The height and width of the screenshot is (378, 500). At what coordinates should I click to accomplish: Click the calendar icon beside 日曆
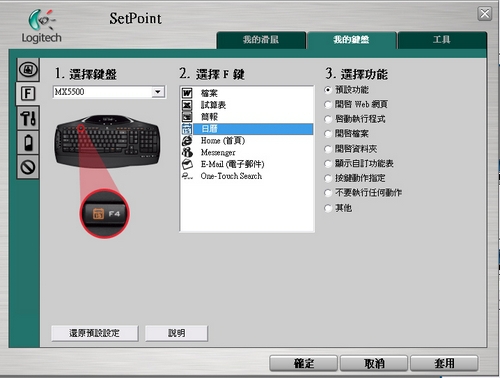[187, 129]
